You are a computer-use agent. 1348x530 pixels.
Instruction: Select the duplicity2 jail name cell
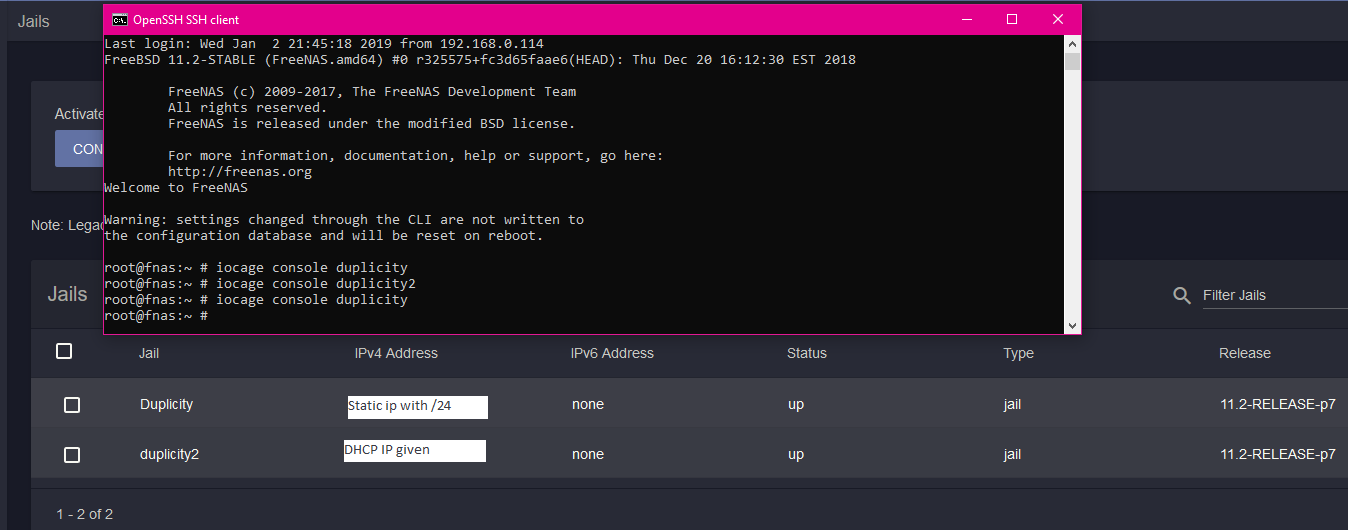(169, 454)
